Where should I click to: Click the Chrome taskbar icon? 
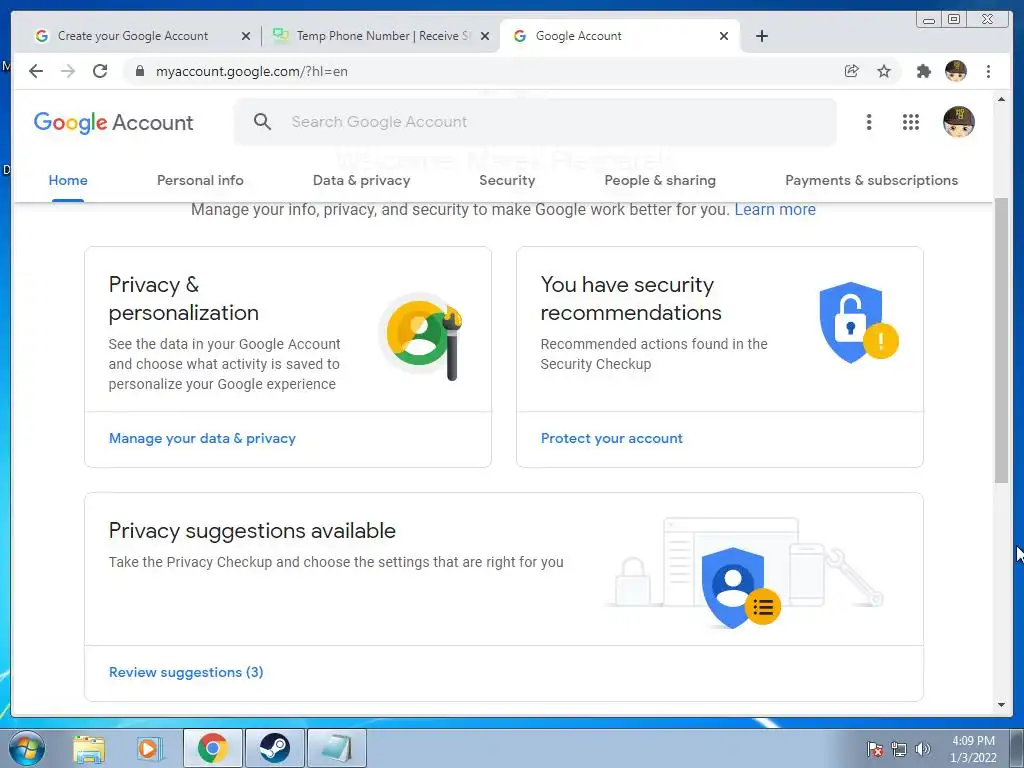pyautogui.click(x=213, y=748)
